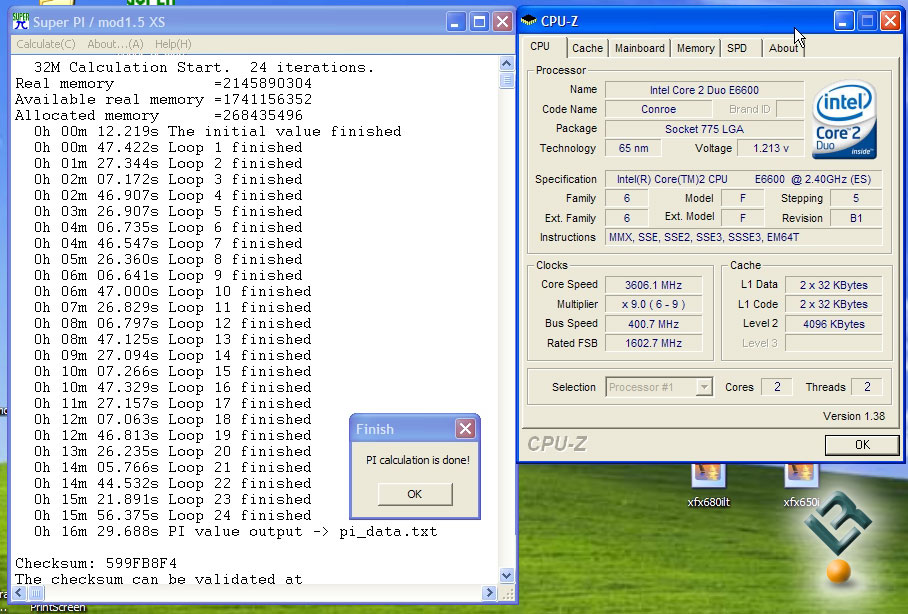Click the Loop 1 finished line
The image size is (908, 614).
pos(168,147)
